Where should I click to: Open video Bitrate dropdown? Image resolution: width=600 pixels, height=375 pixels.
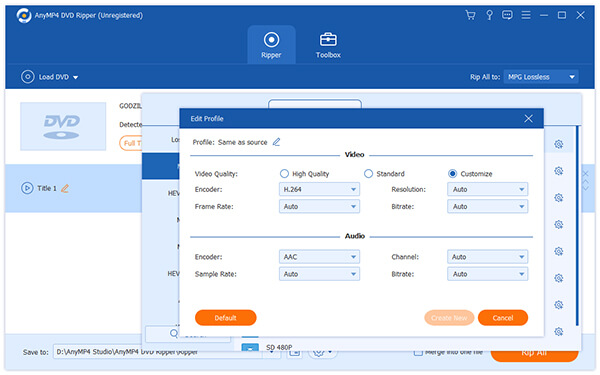click(488, 207)
